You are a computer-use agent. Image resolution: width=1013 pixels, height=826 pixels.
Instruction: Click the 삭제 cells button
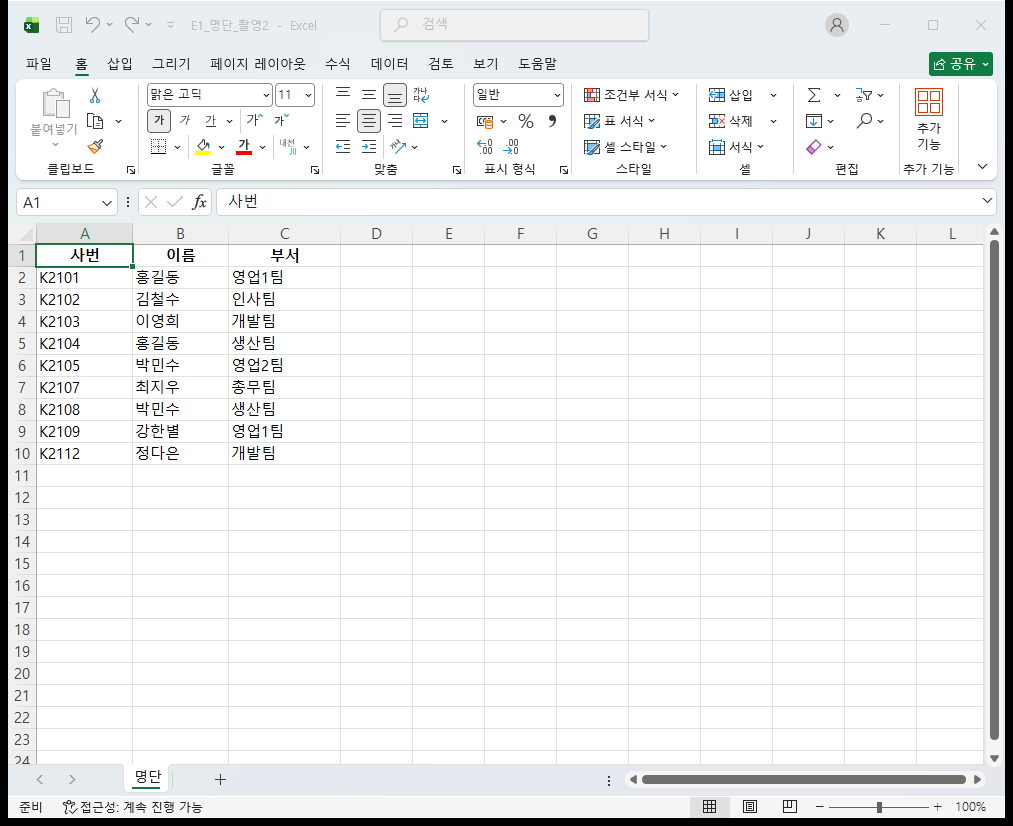pyautogui.click(x=731, y=121)
